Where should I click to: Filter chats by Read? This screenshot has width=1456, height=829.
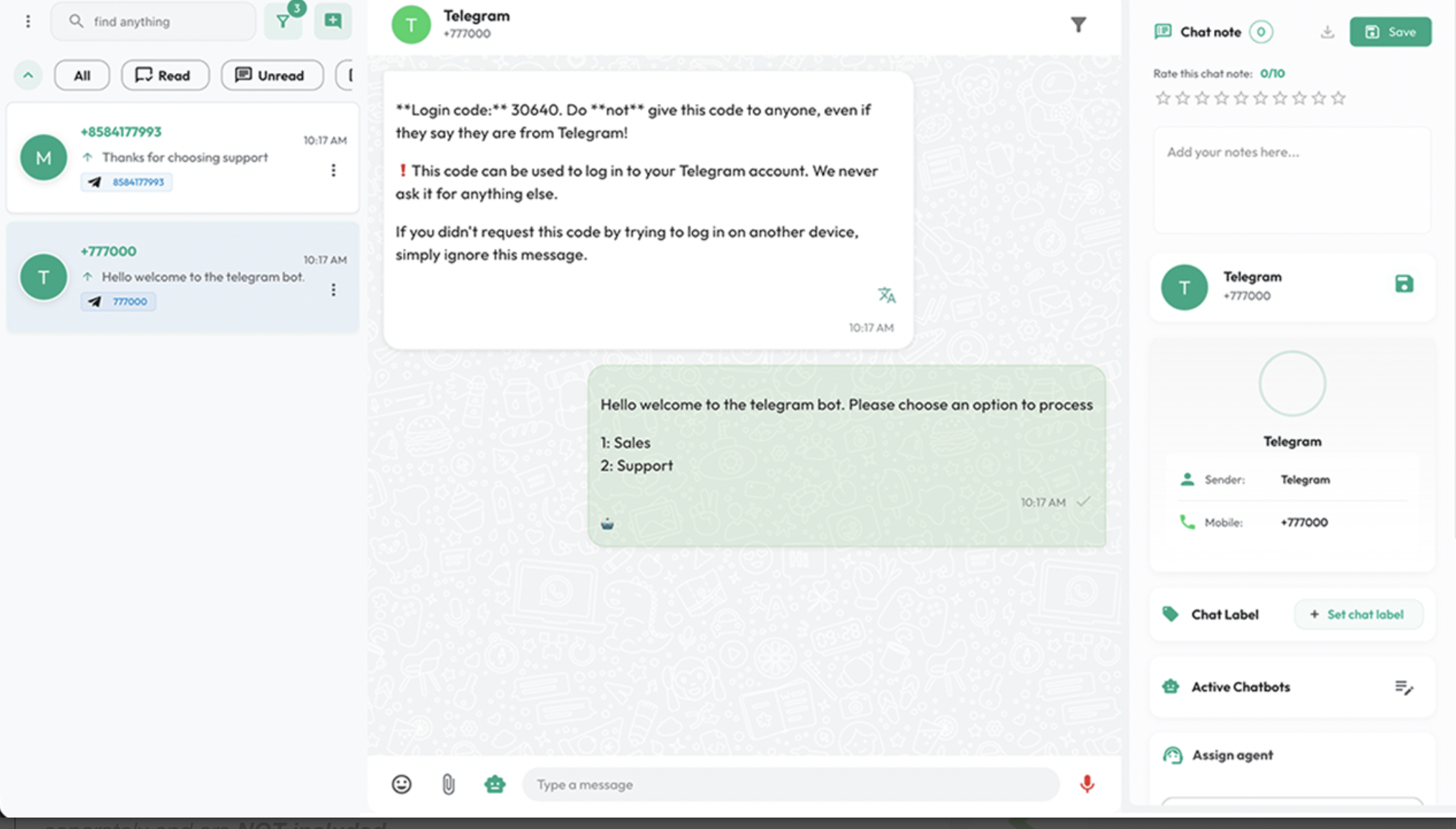[165, 75]
